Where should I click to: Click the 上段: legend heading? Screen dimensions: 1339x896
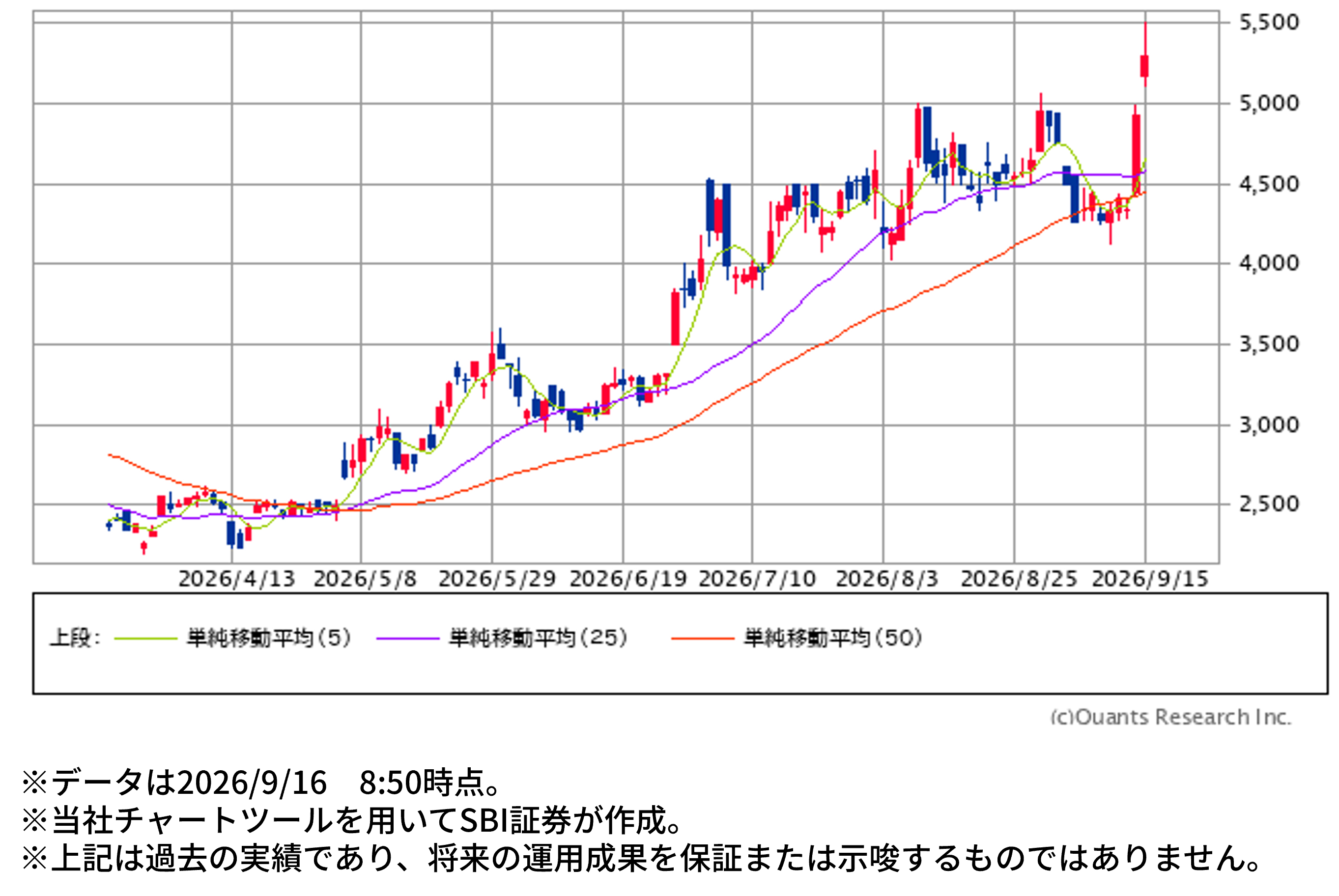[75, 638]
